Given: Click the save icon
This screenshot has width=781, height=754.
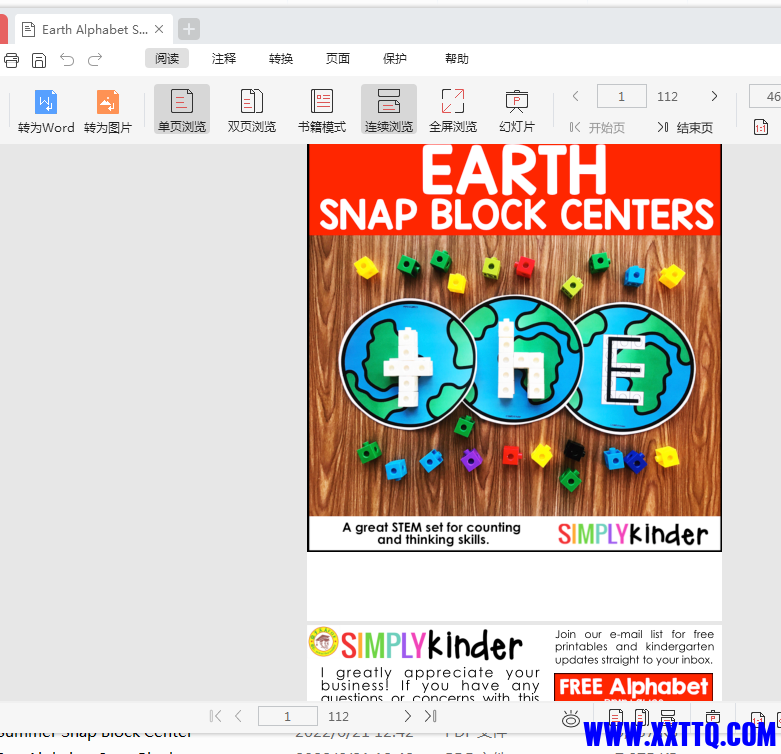Looking at the screenshot, I should point(39,60).
